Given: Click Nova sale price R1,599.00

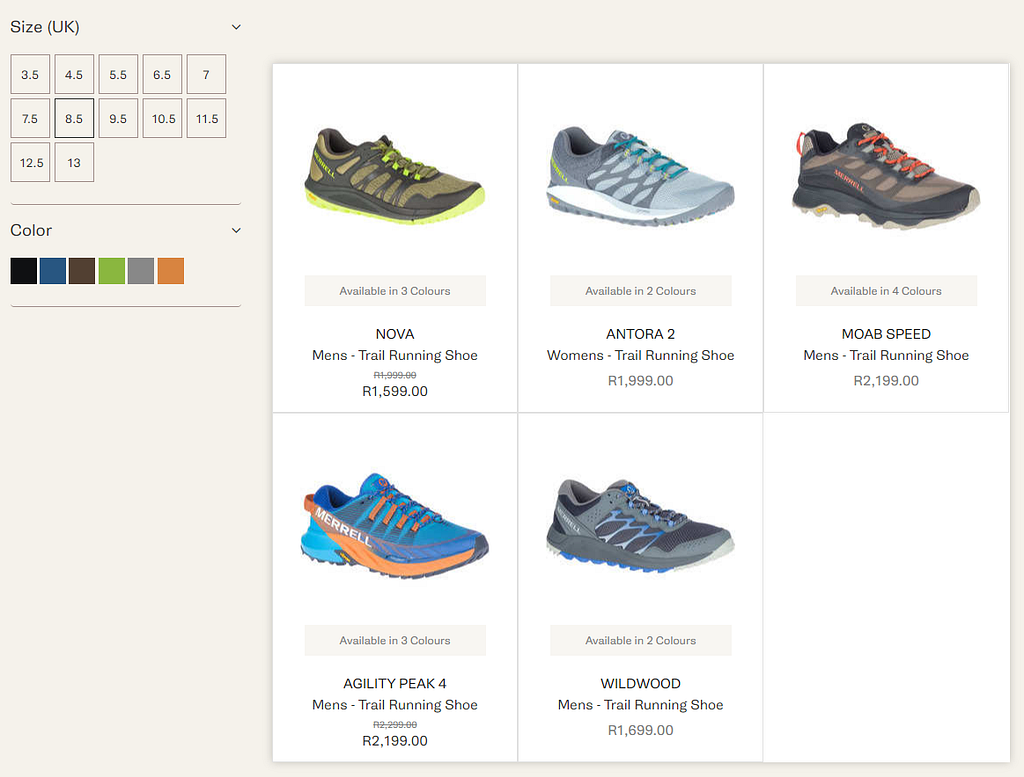Looking at the screenshot, I should (394, 391).
